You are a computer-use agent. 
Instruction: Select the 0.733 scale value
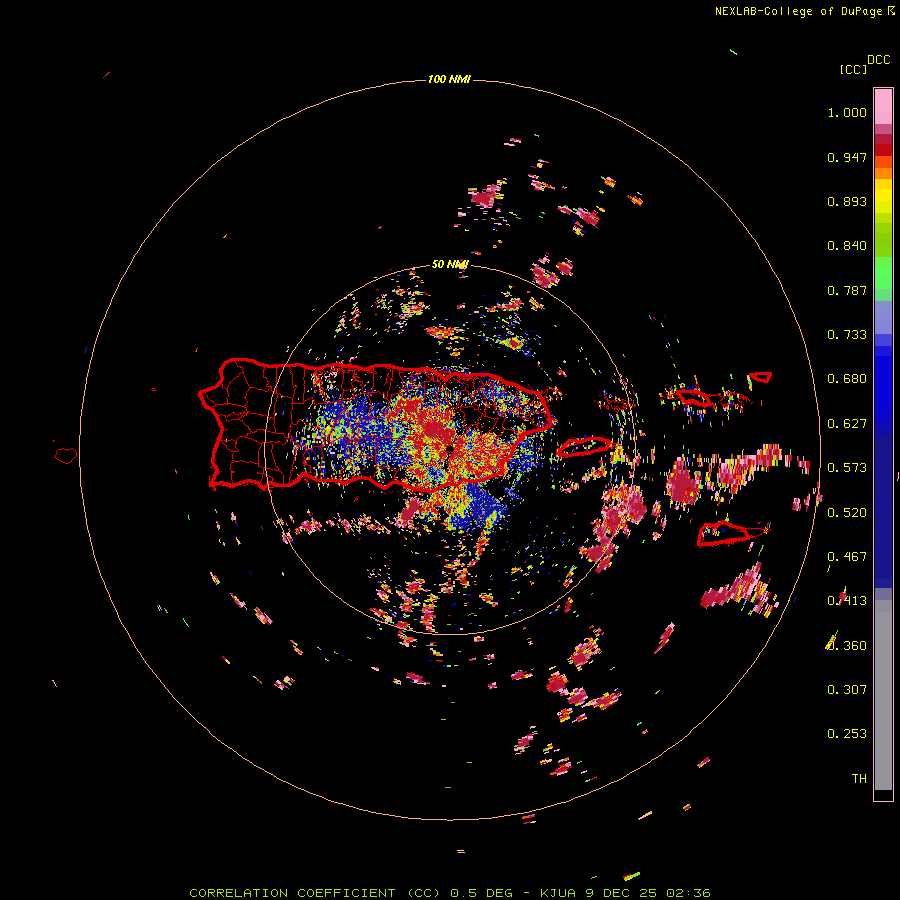point(847,335)
